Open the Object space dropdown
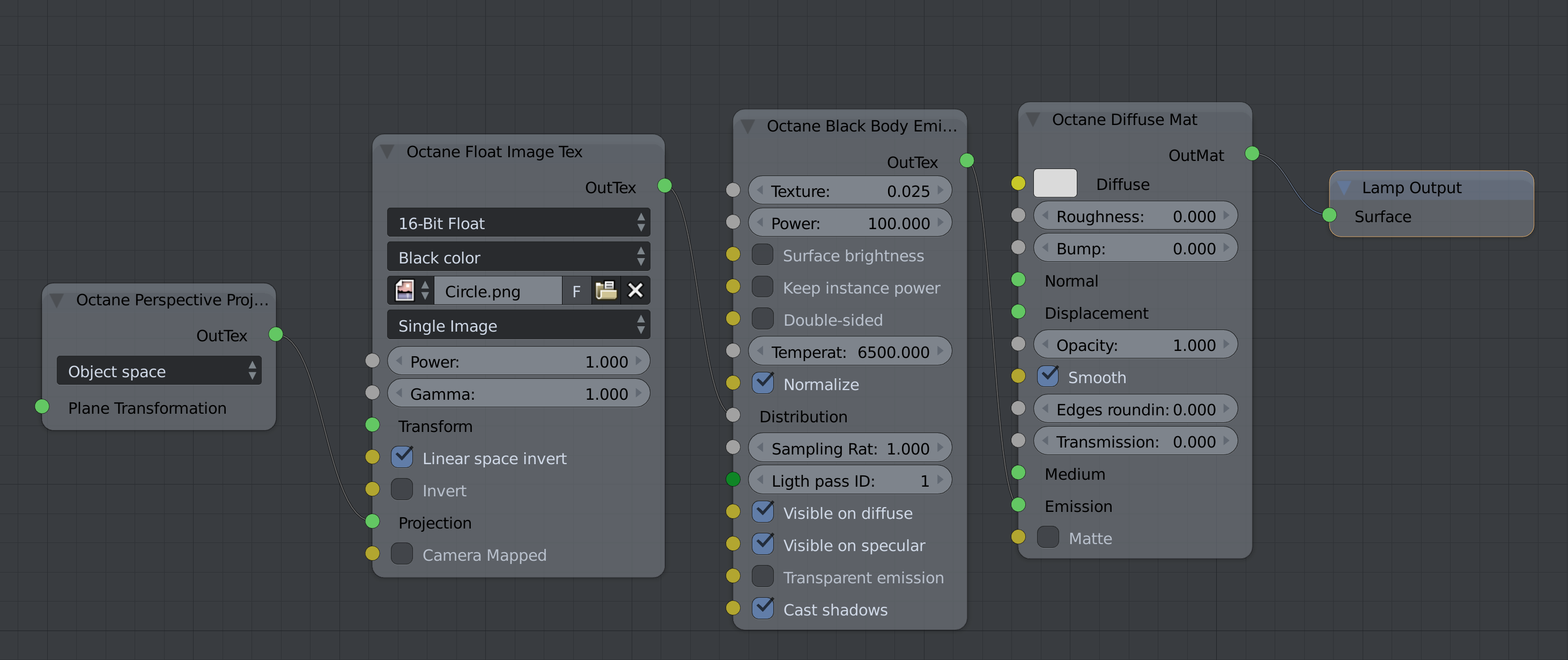The height and width of the screenshot is (660, 1568). (x=159, y=371)
